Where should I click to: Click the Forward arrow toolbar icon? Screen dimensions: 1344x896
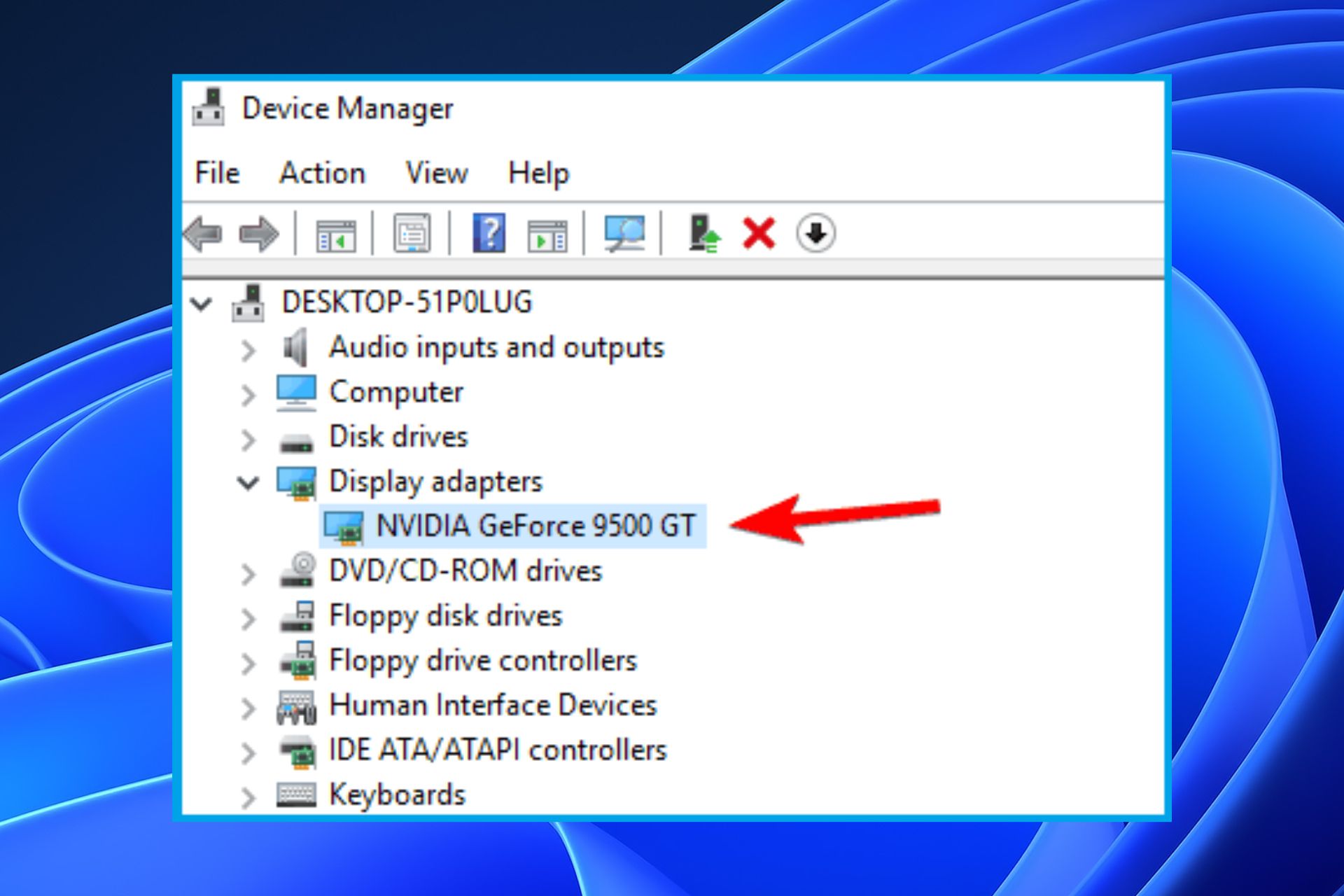point(259,233)
